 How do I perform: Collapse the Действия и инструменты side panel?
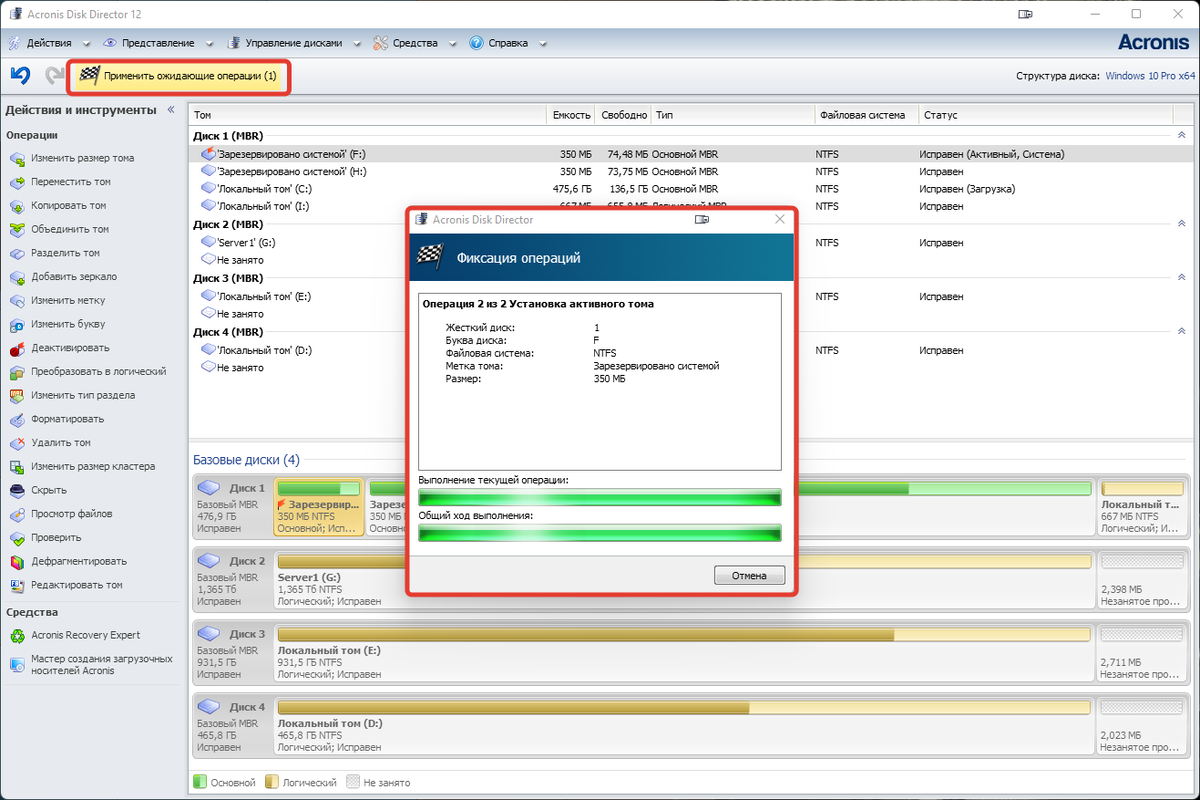pyautogui.click(x=171, y=110)
